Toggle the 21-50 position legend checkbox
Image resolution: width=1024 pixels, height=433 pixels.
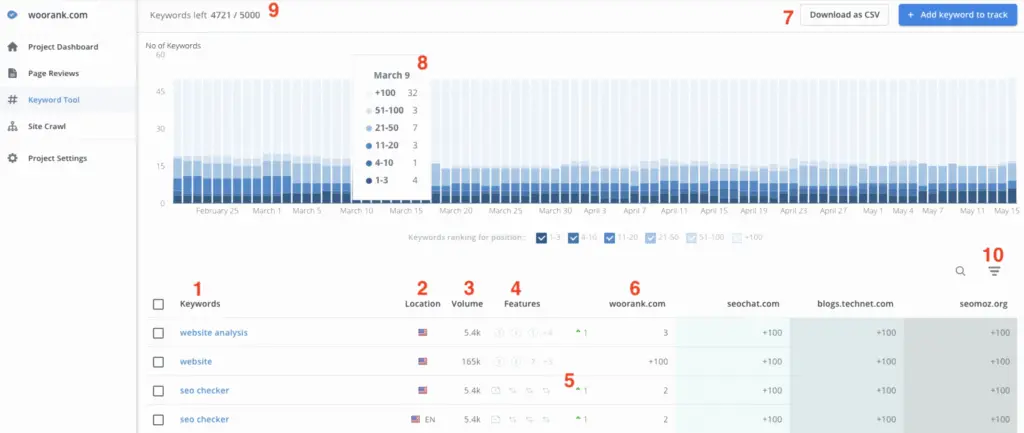650,238
